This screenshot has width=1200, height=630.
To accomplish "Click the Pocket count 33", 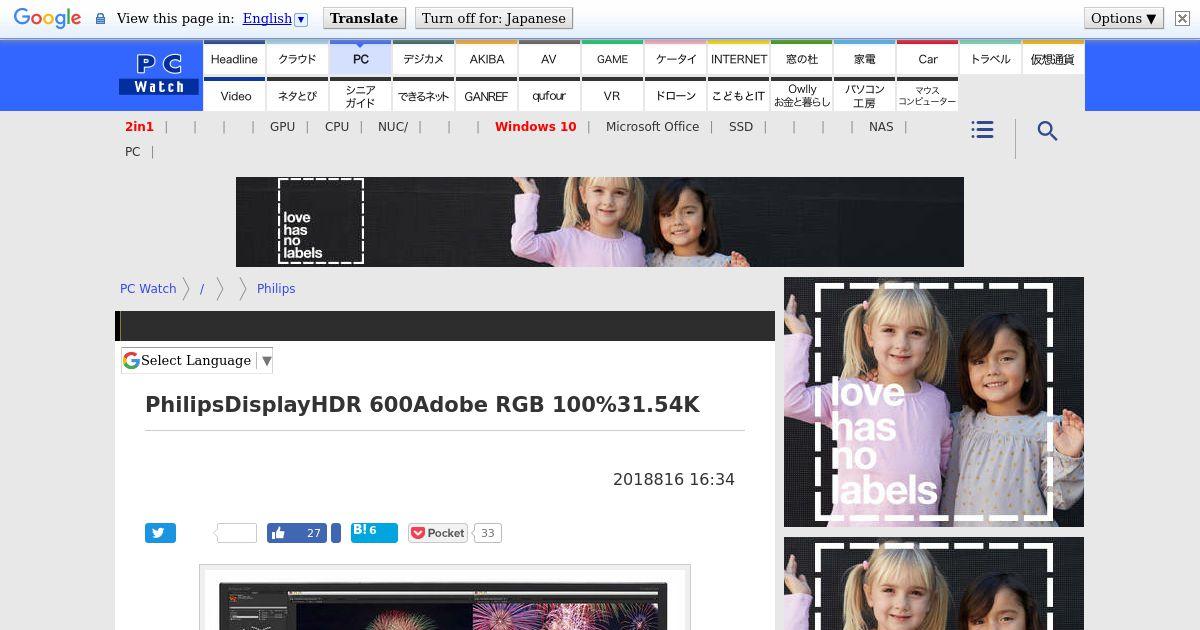I will [x=487, y=533].
